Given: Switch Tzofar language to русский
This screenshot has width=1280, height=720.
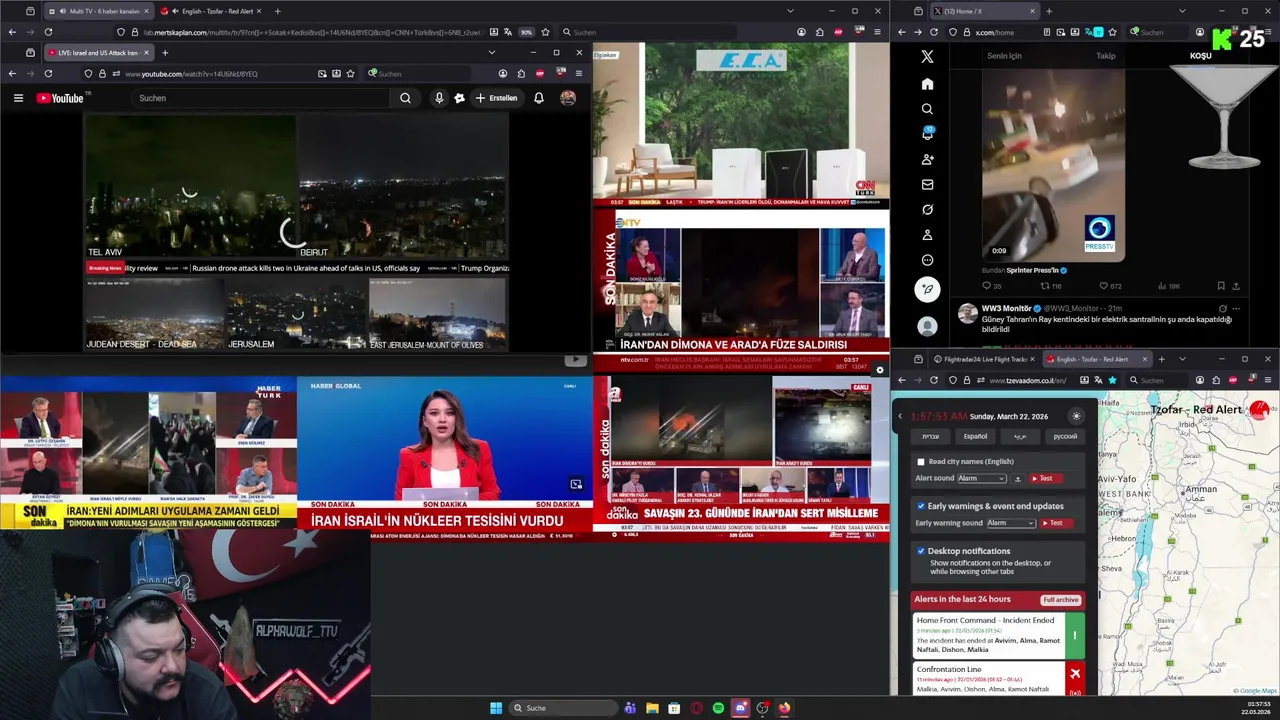Looking at the screenshot, I should (1065, 436).
